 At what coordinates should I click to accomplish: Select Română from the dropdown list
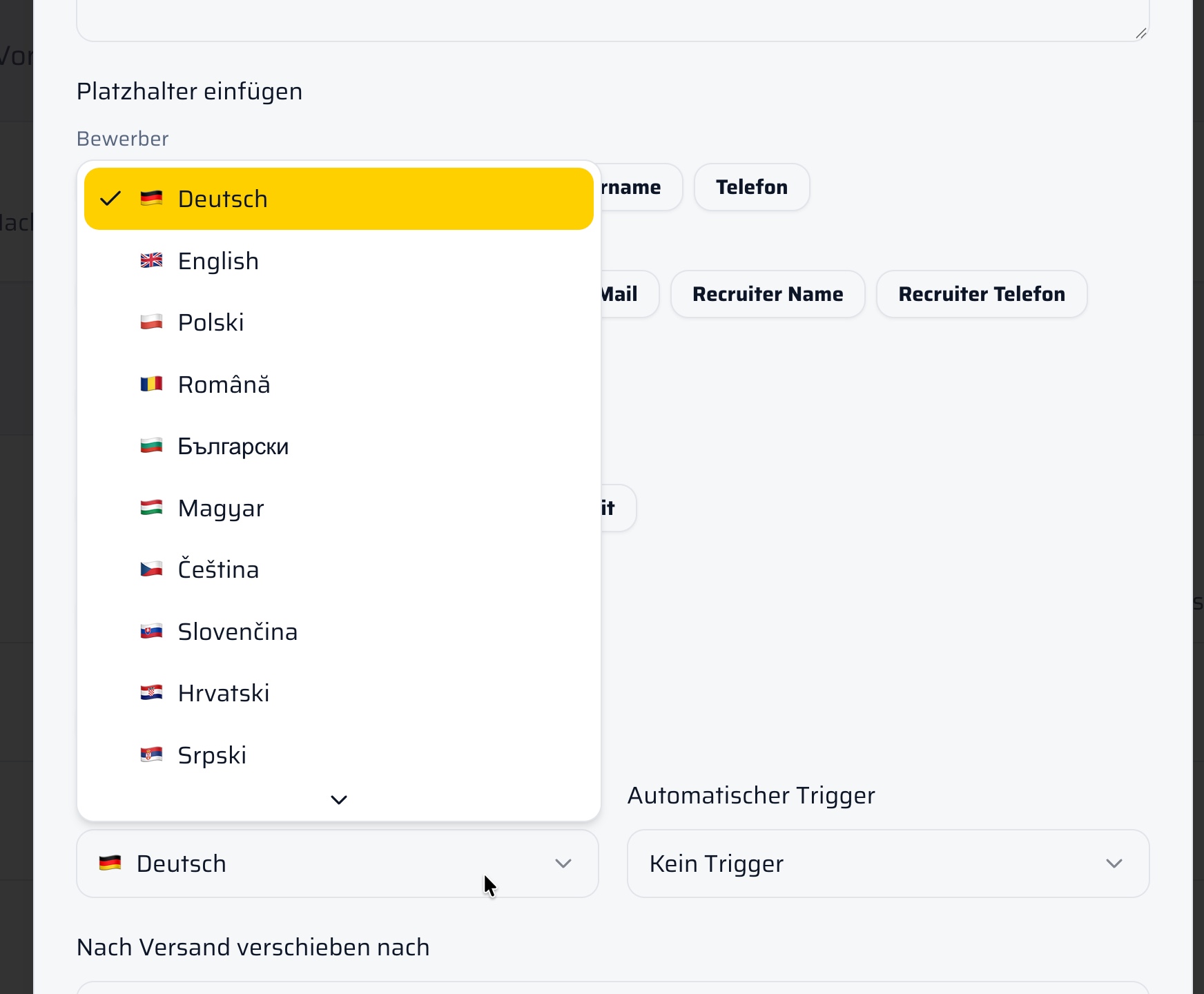[338, 384]
